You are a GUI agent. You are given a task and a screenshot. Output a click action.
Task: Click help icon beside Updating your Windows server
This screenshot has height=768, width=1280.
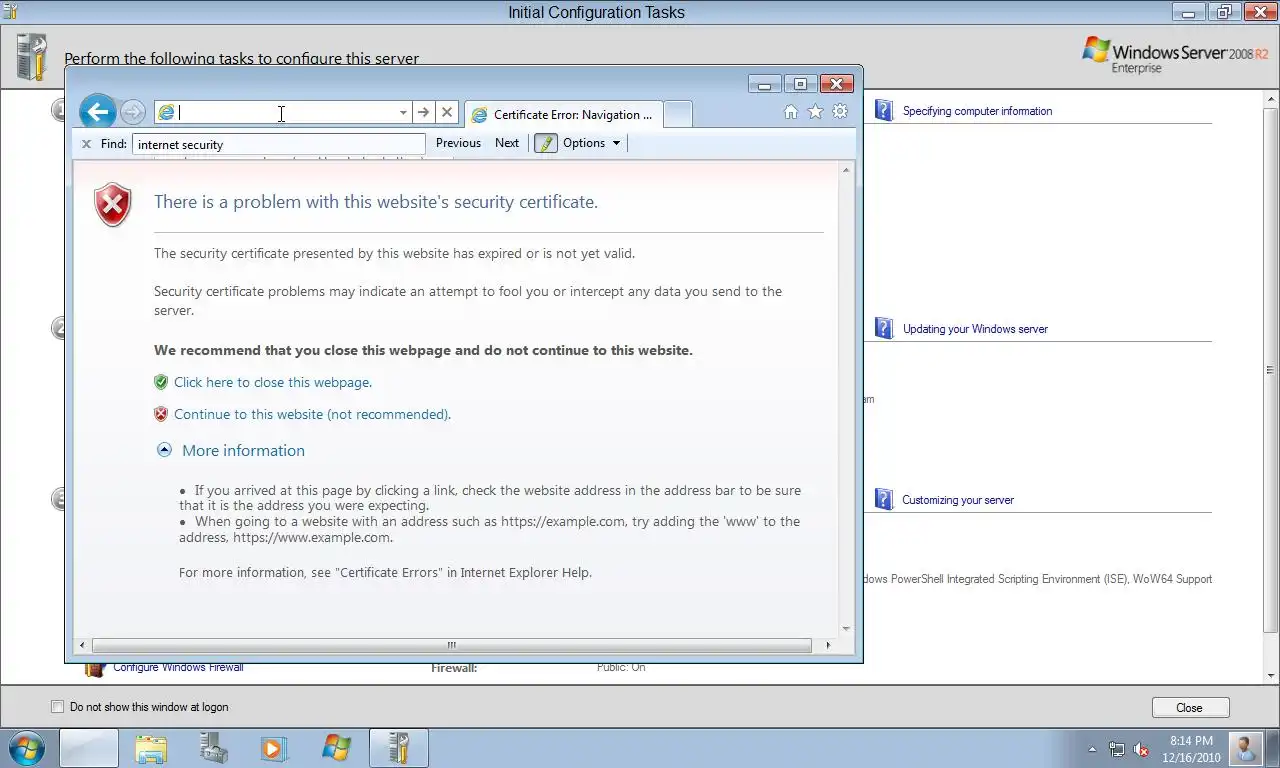[x=884, y=328]
